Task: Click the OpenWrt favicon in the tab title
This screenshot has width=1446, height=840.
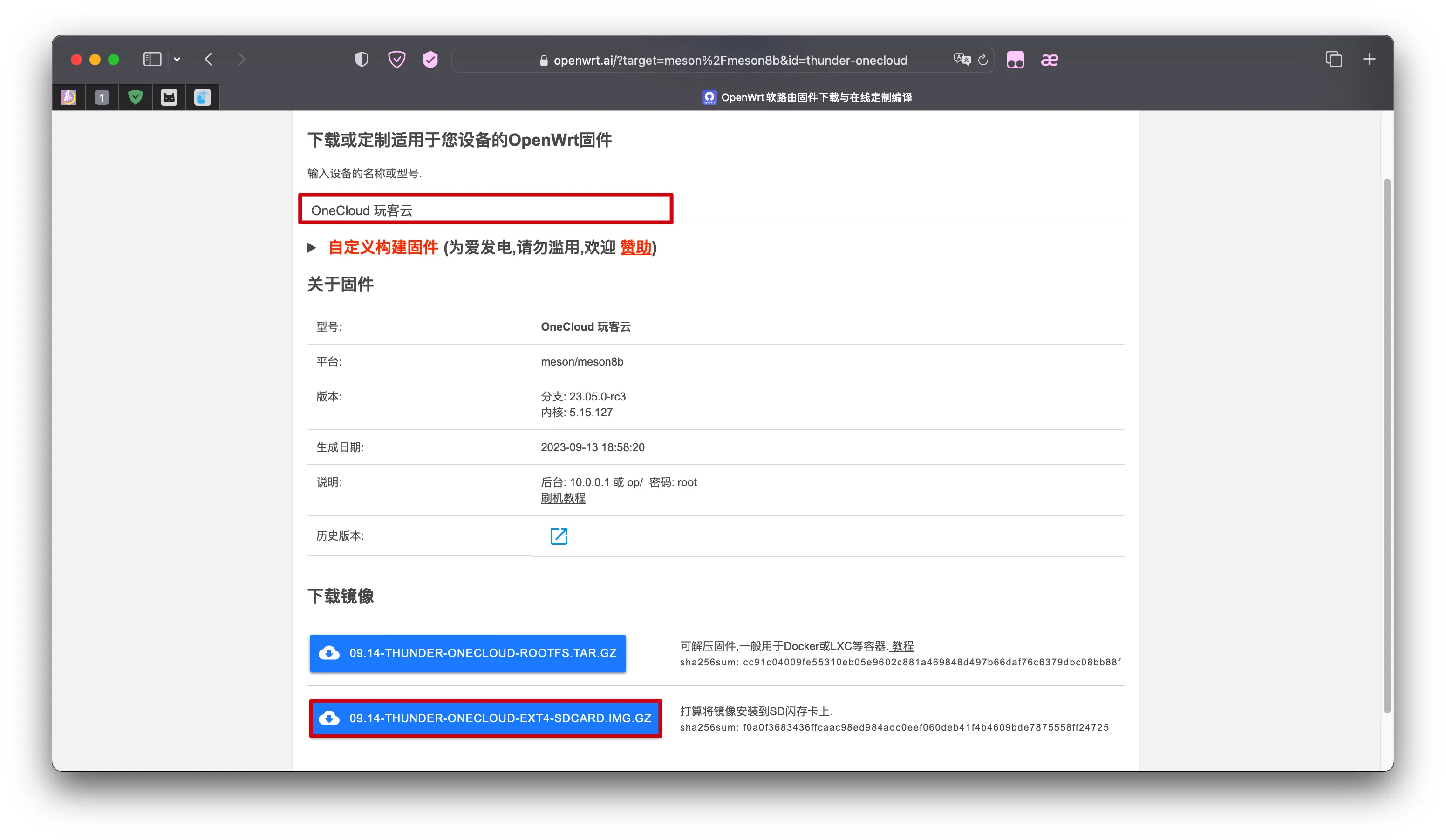Action: click(709, 97)
